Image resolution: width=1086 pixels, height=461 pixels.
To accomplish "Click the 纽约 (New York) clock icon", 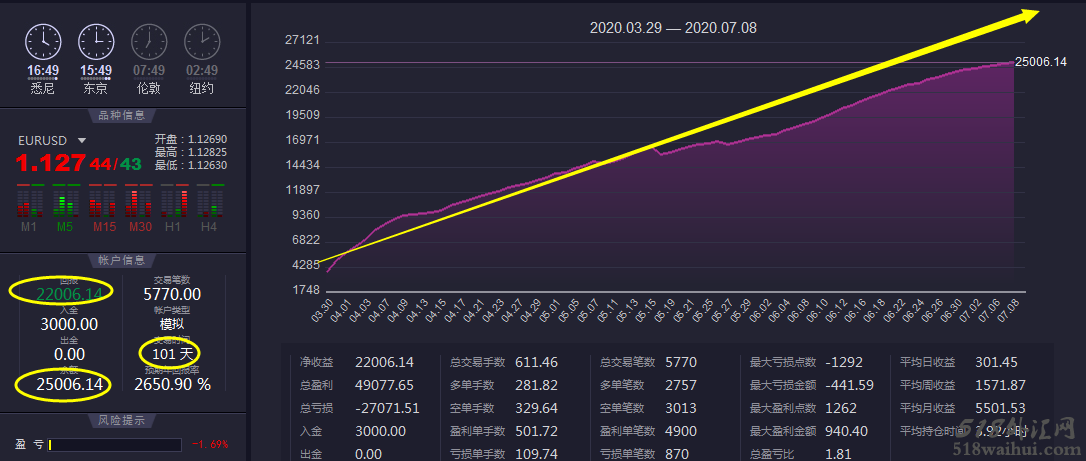I will click(202, 42).
